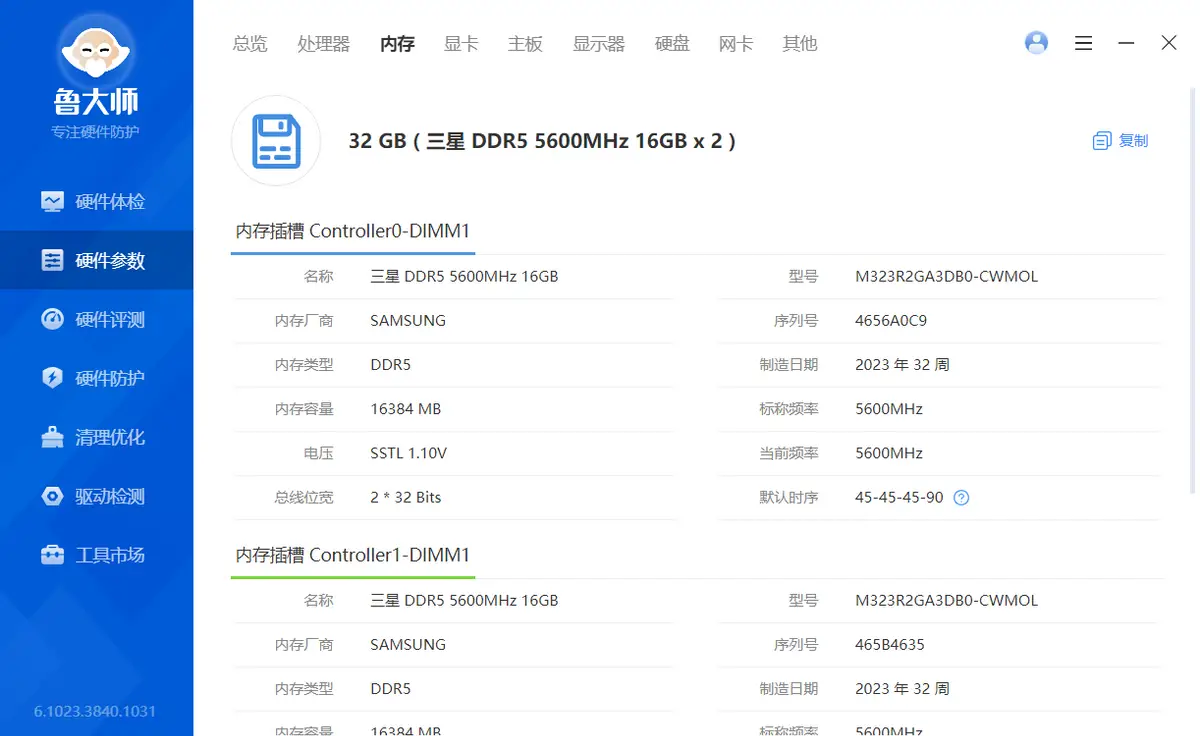
Task: Go to the 主板 tab
Action: click(525, 43)
